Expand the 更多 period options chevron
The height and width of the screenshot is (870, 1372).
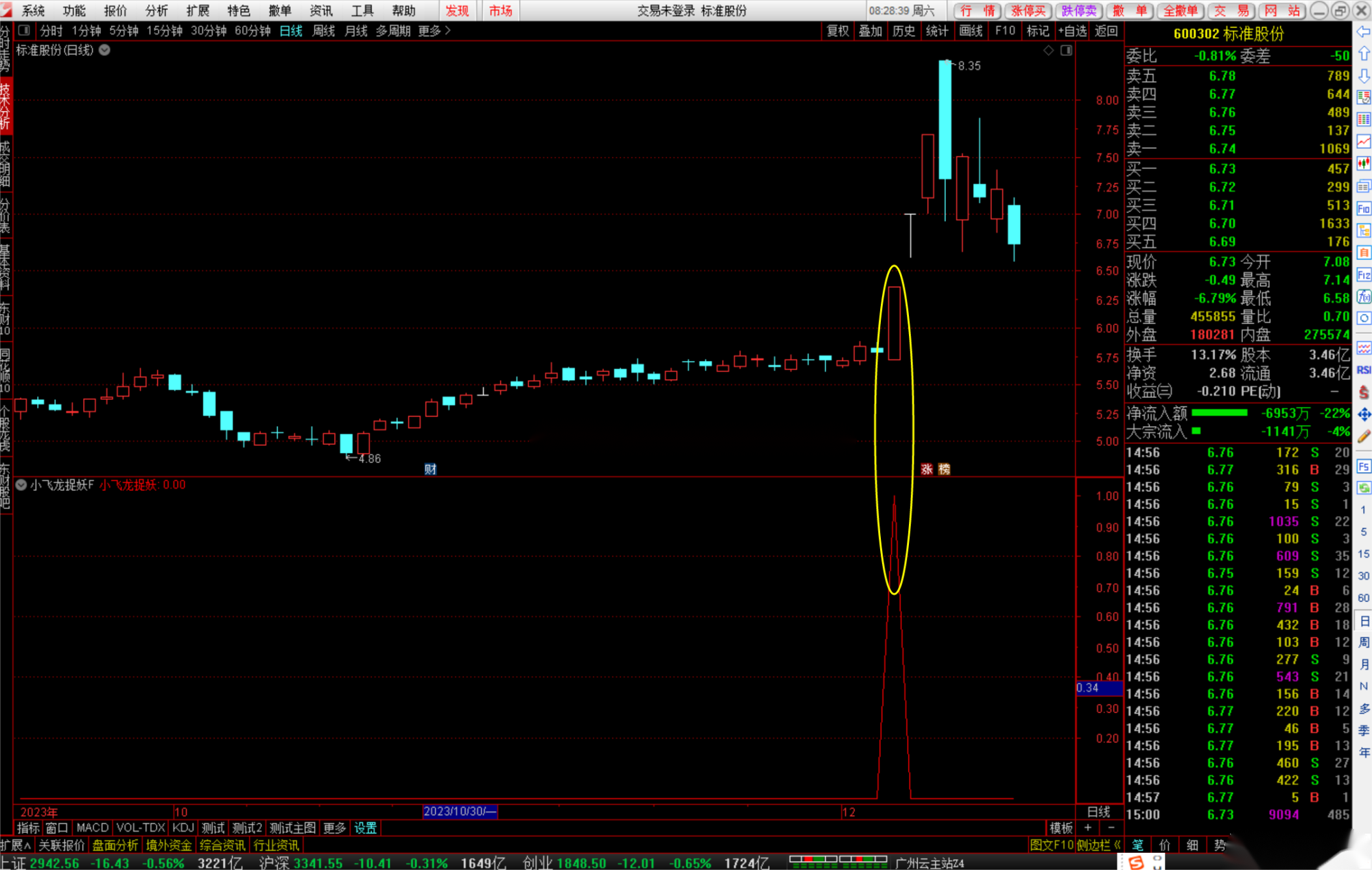click(x=448, y=31)
